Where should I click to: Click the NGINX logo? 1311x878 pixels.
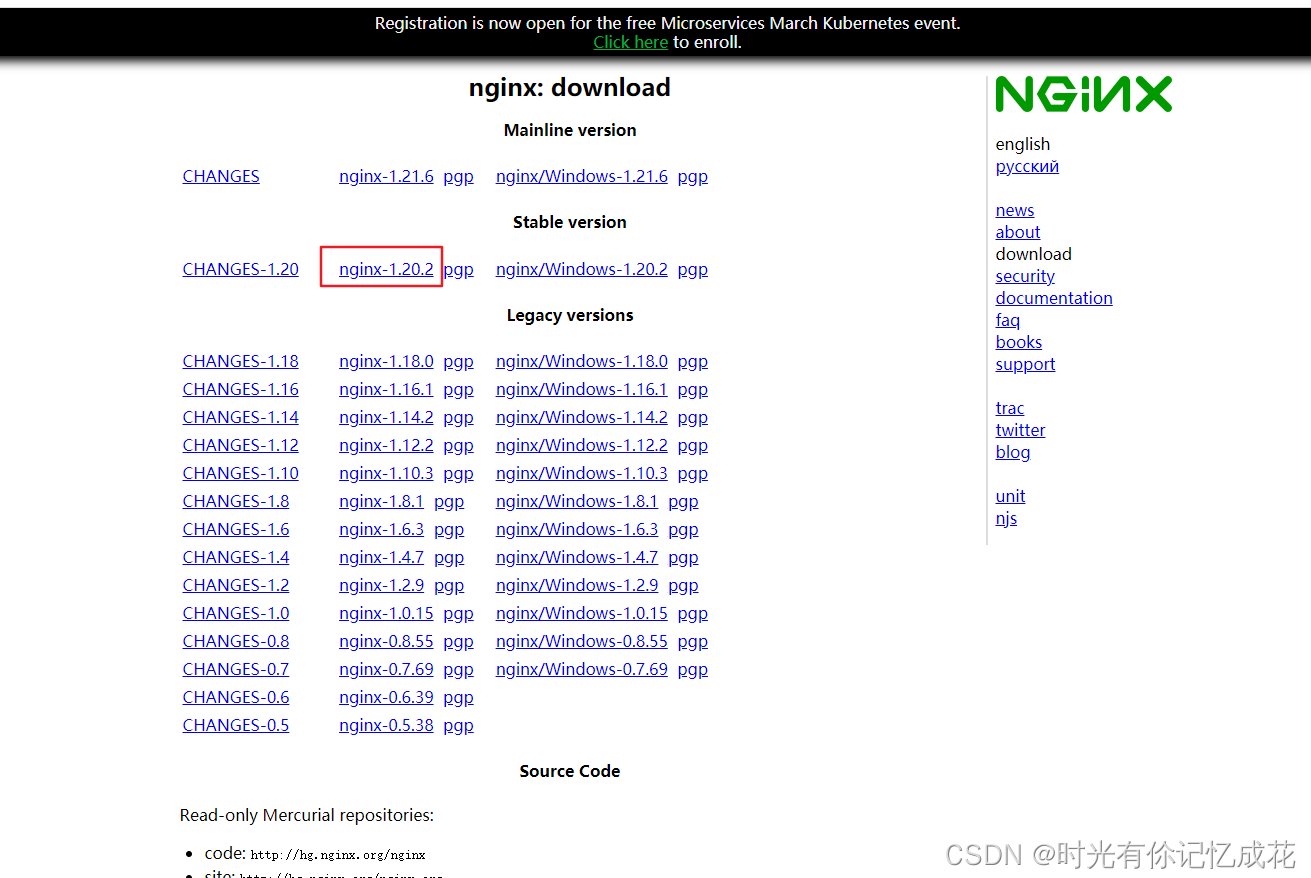point(1083,93)
